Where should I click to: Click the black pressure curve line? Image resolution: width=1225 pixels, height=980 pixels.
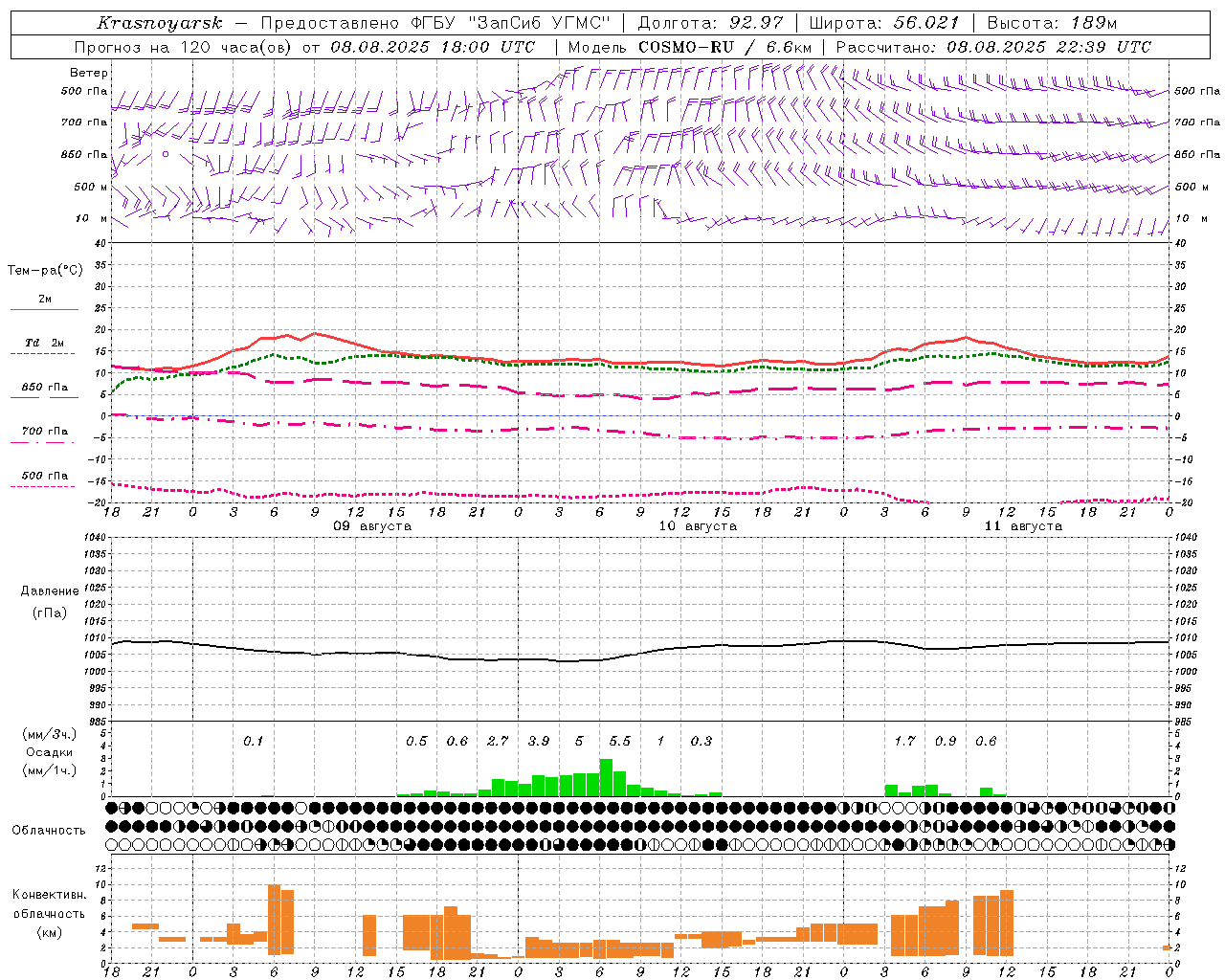[639, 652]
